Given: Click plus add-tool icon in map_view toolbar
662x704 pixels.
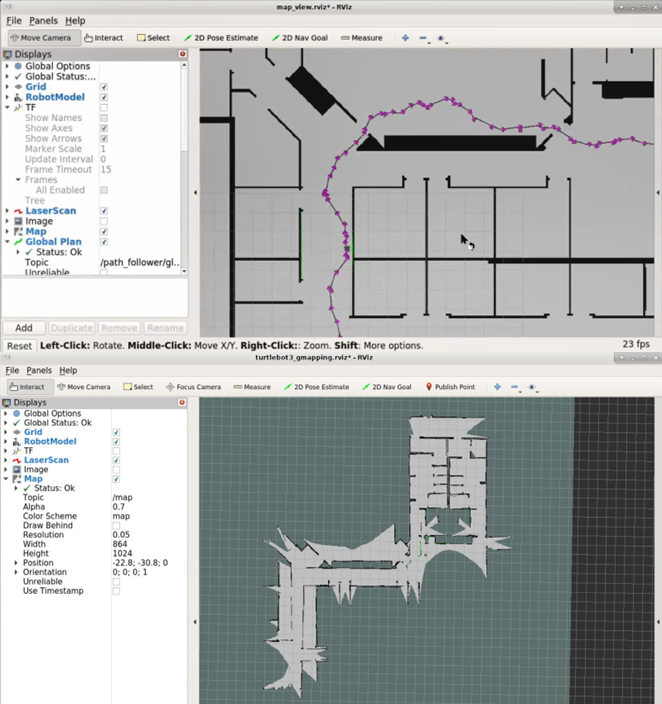Looking at the screenshot, I should point(405,38).
